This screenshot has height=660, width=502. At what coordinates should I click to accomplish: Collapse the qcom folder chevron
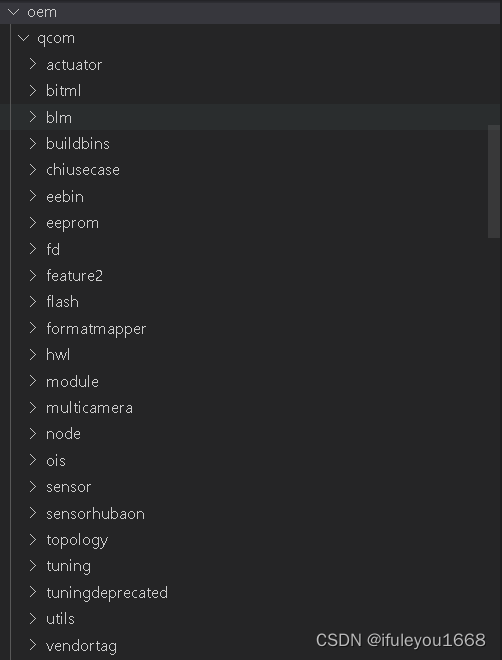(24, 38)
